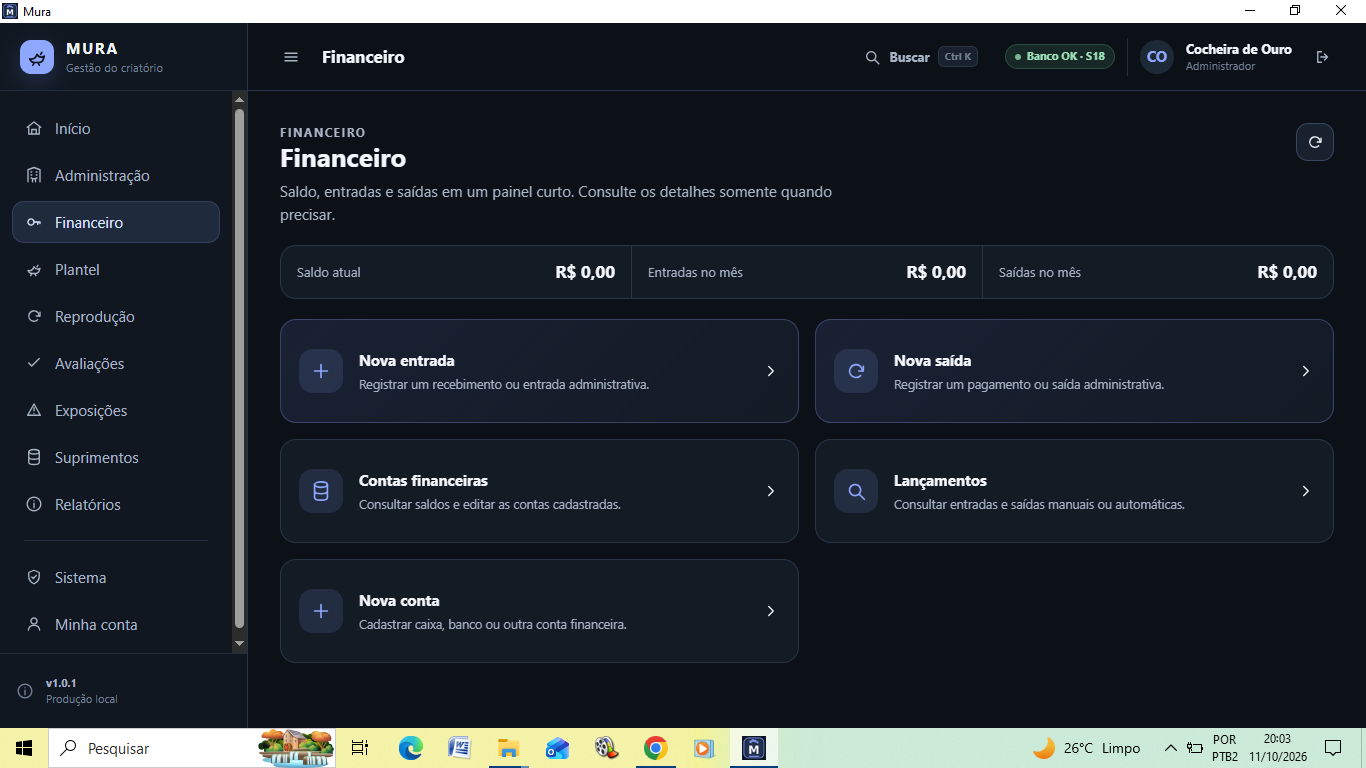The image size is (1366, 768).
Task: Click the refresh icon on the Nova saída card
Action: 856,371
